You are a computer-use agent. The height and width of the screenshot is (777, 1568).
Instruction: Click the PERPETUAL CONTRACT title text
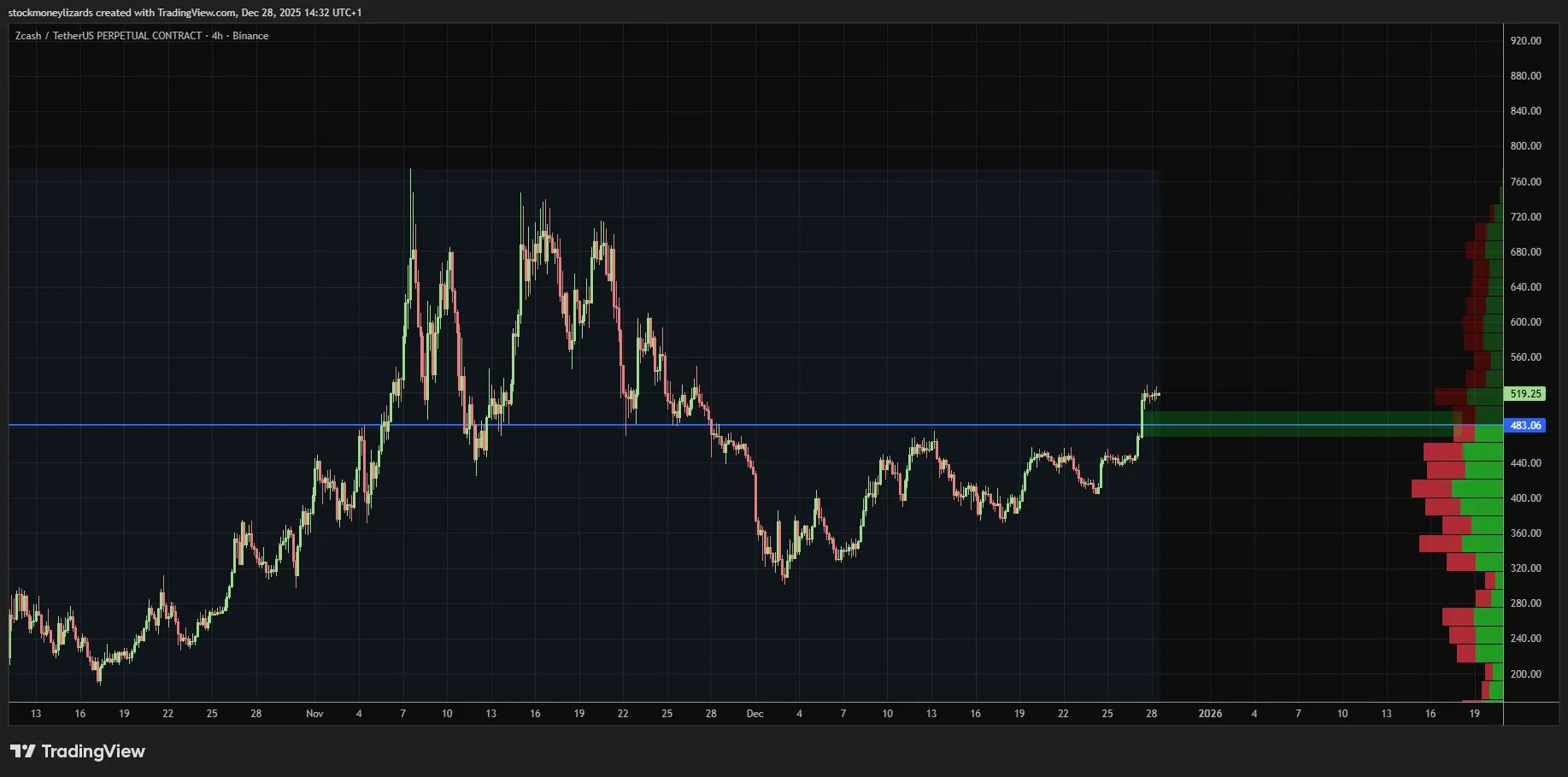152,36
